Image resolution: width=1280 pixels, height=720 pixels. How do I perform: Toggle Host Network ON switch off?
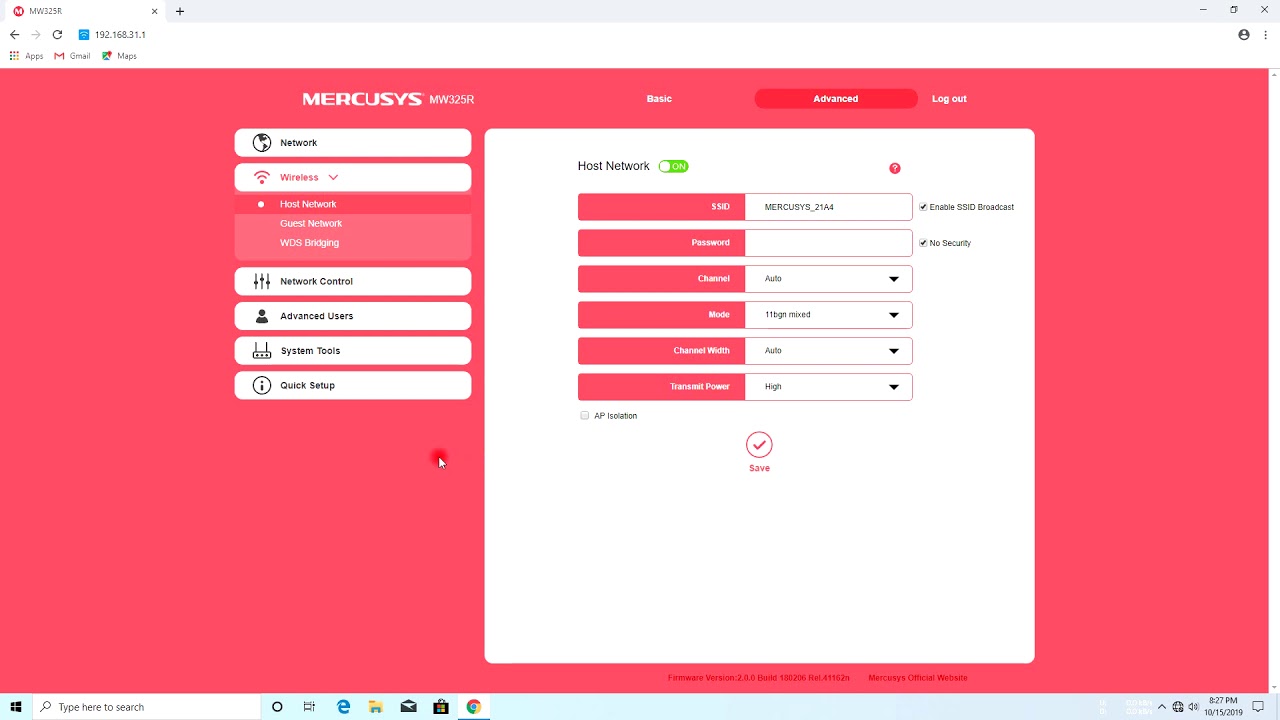(674, 166)
